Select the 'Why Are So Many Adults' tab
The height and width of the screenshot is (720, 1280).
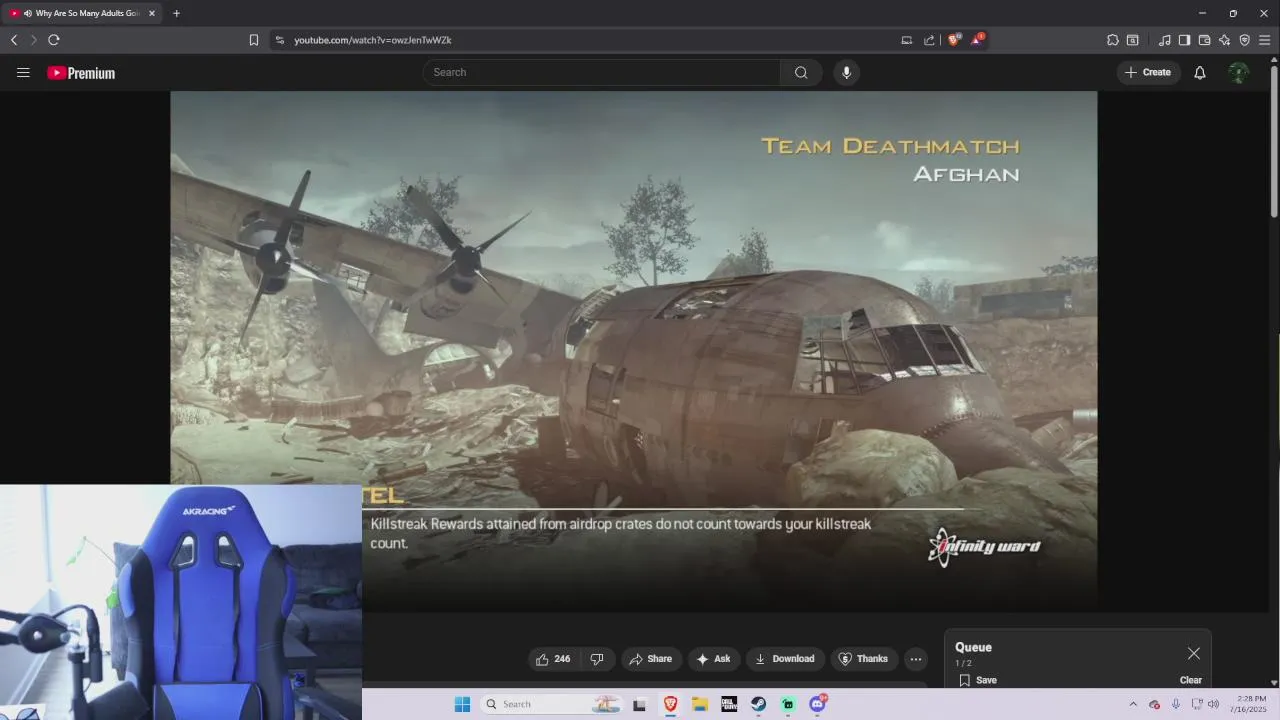(x=81, y=13)
